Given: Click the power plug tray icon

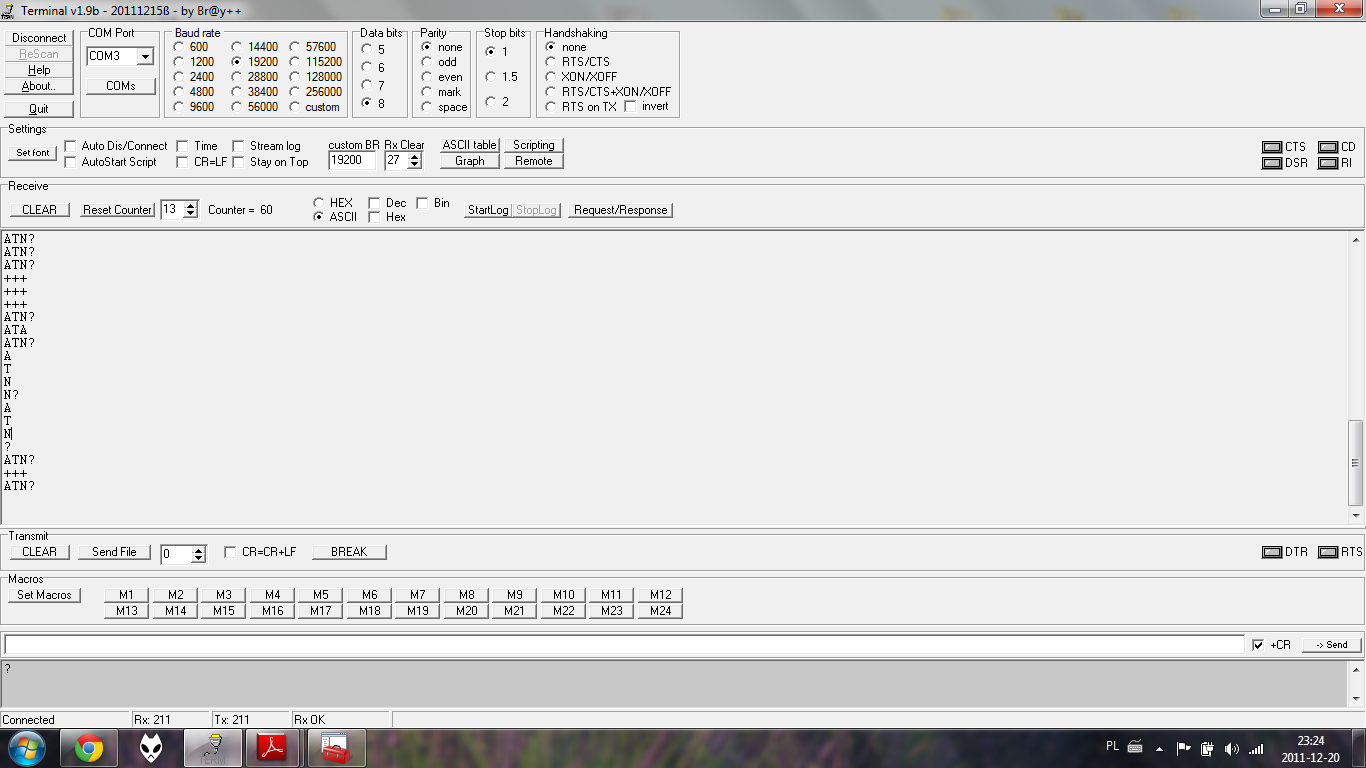Looking at the screenshot, I should (x=1207, y=748).
